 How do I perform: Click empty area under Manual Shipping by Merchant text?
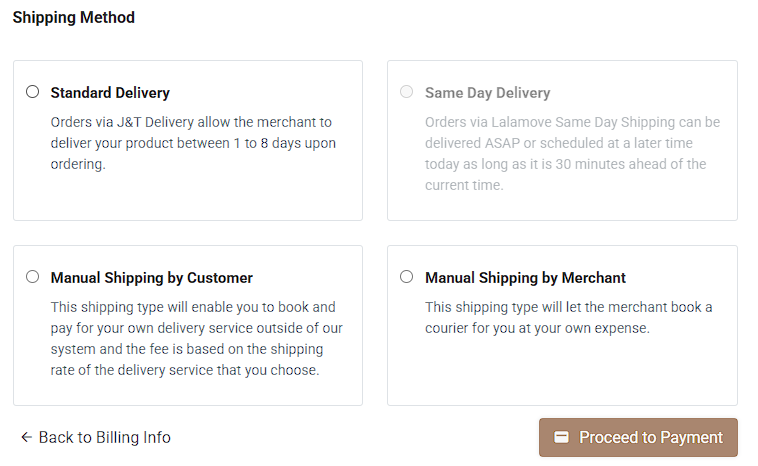[562, 372]
